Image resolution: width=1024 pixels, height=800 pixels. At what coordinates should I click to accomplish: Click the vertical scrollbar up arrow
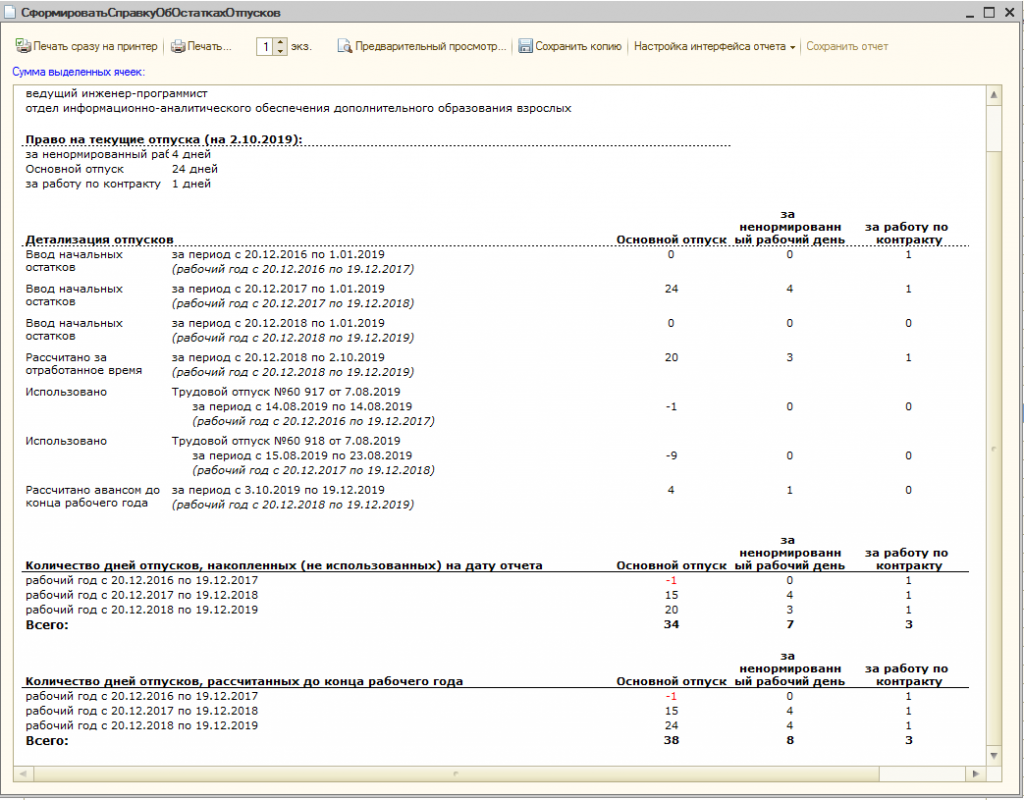994,95
